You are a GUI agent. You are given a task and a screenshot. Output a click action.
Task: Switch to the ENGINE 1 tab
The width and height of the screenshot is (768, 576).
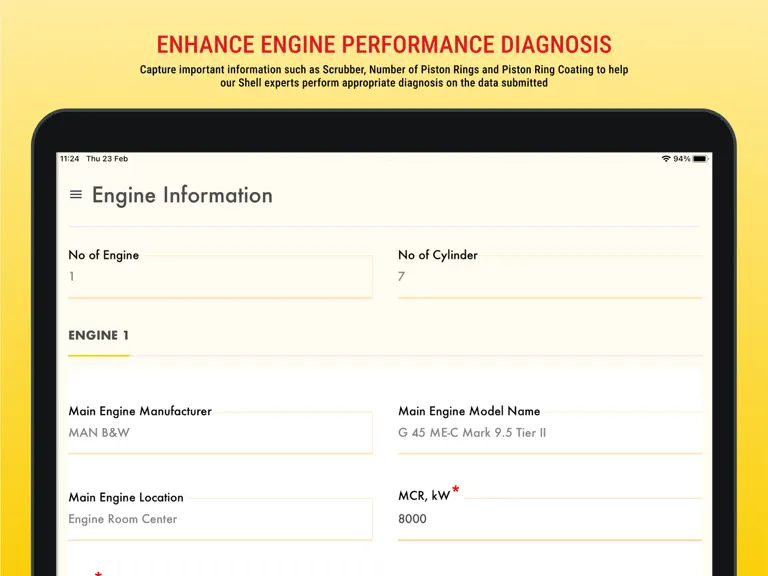click(98, 336)
